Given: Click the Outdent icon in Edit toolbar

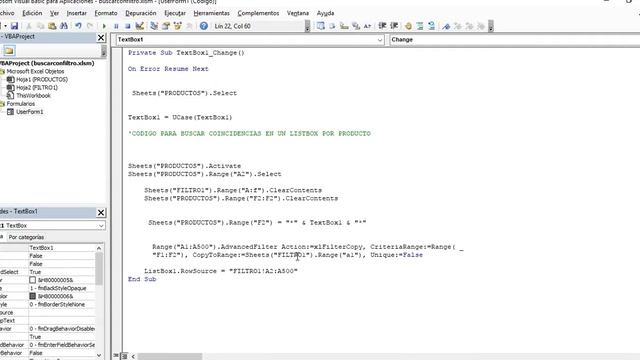Looking at the screenshot, I should tap(394, 26).
